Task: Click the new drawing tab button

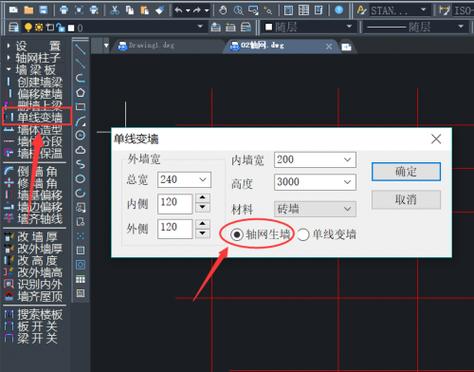Action: pyautogui.click(x=346, y=47)
